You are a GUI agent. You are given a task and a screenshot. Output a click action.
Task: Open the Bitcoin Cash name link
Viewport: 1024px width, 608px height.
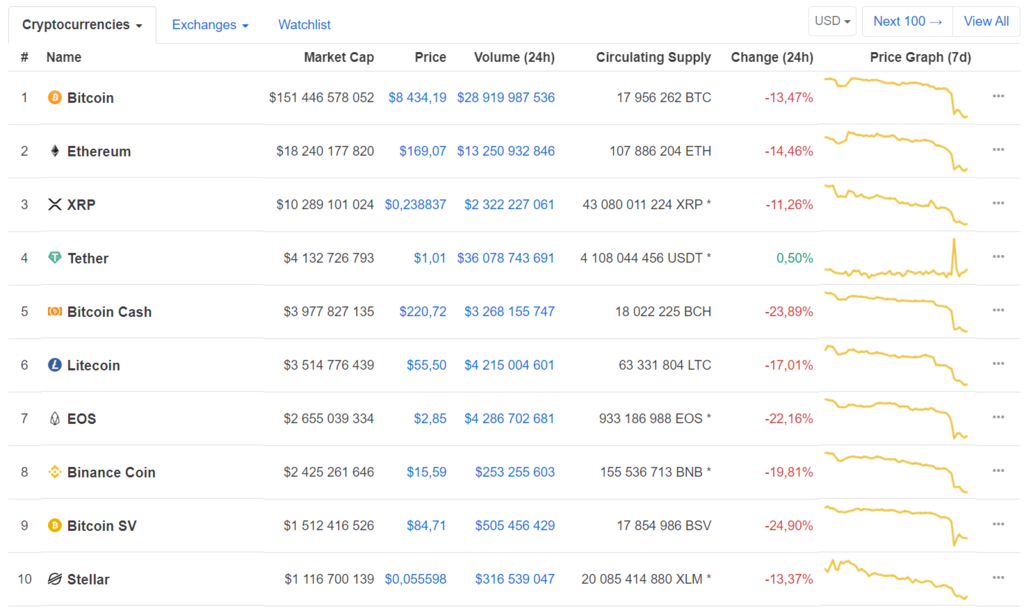pyautogui.click(x=109, y=312)
